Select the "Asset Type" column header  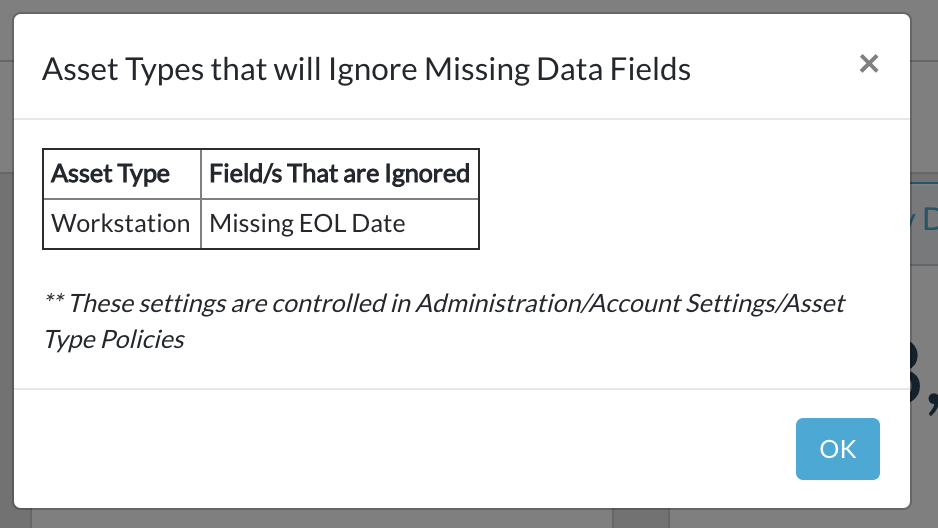(x=111, y=173)
